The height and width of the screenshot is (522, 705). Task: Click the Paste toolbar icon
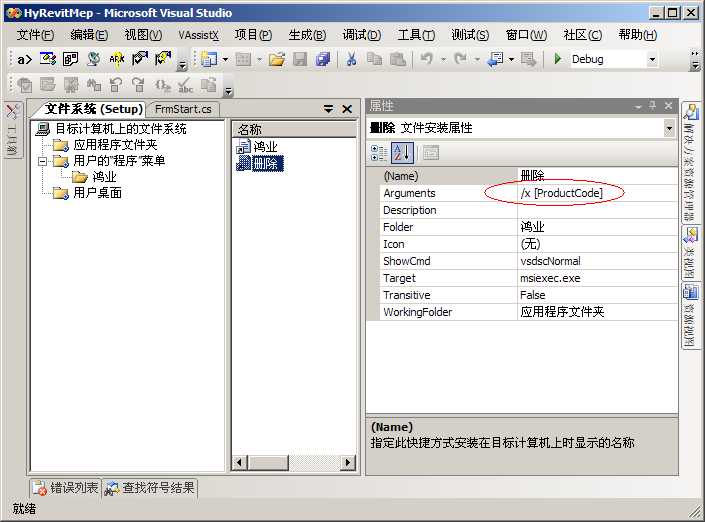point(397,59)
